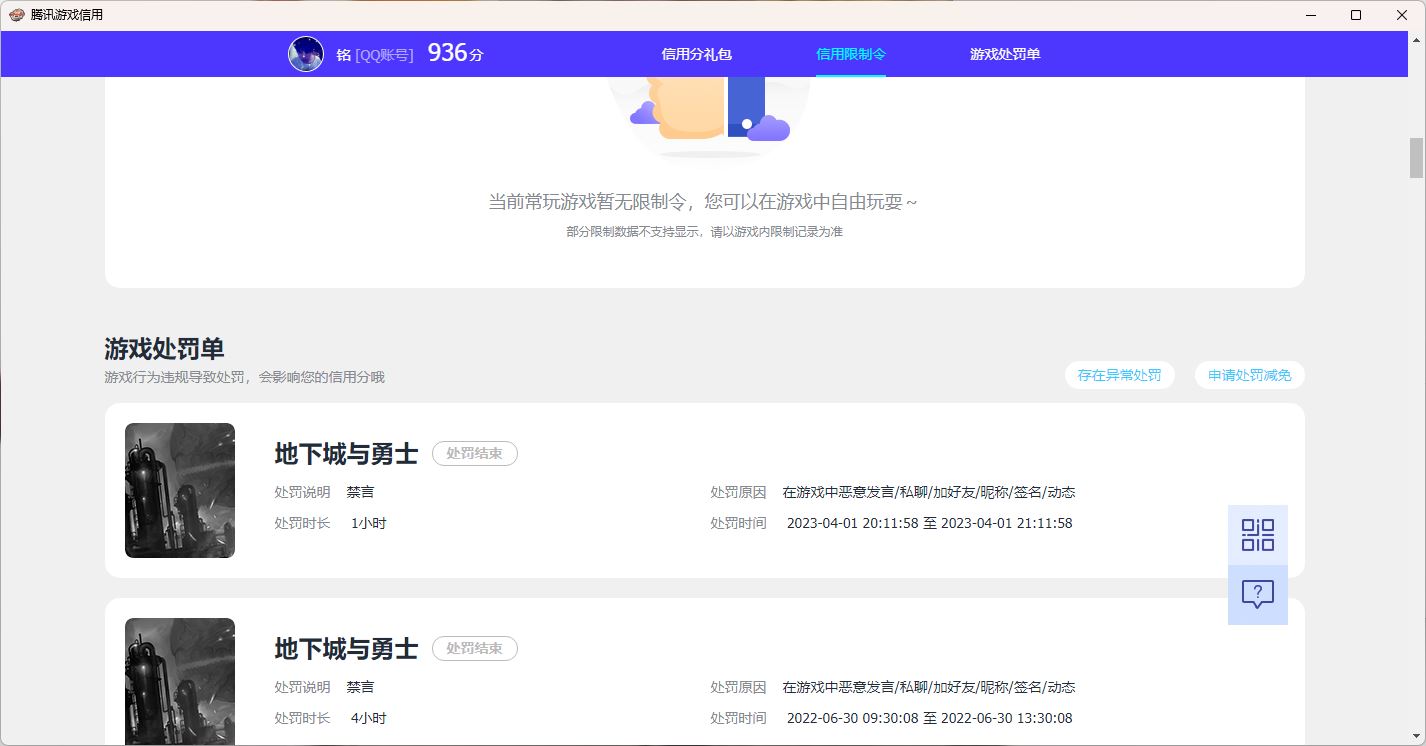
Task: Click the 存在异常处罚 button
Action: (1119, 376)
